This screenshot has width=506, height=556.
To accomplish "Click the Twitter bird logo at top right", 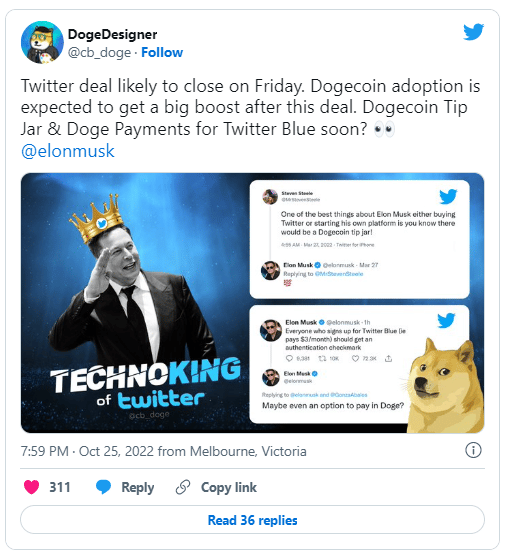I will tap(473, 32).
